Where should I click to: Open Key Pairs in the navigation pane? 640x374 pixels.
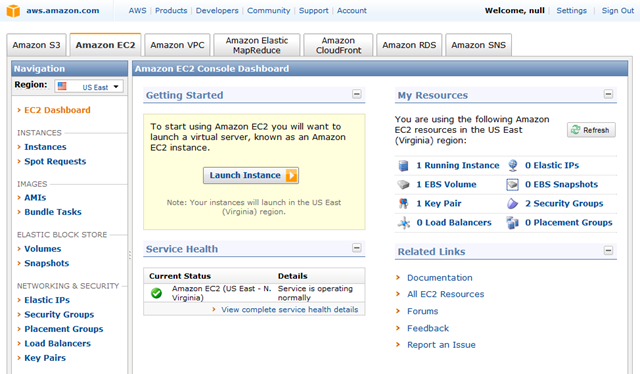[45, 358]
